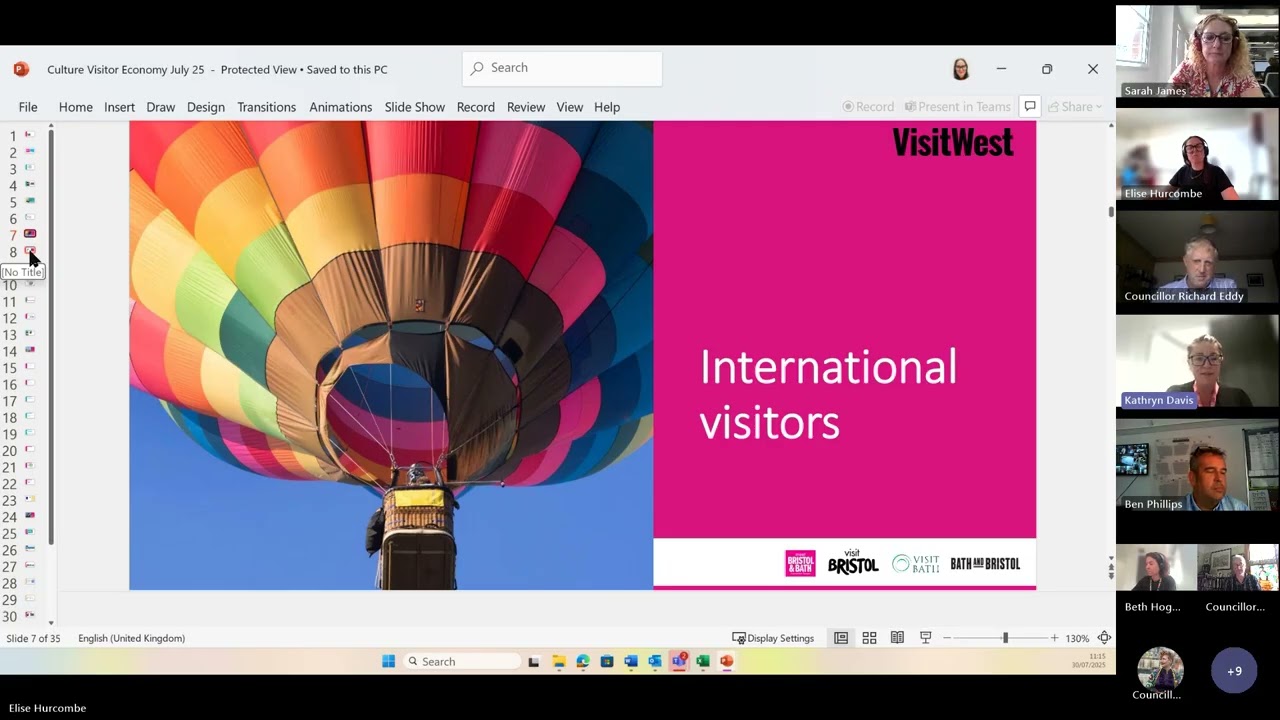1280x720 pixels.
Task: Switch to the Review tab
Action: point(525,107)
